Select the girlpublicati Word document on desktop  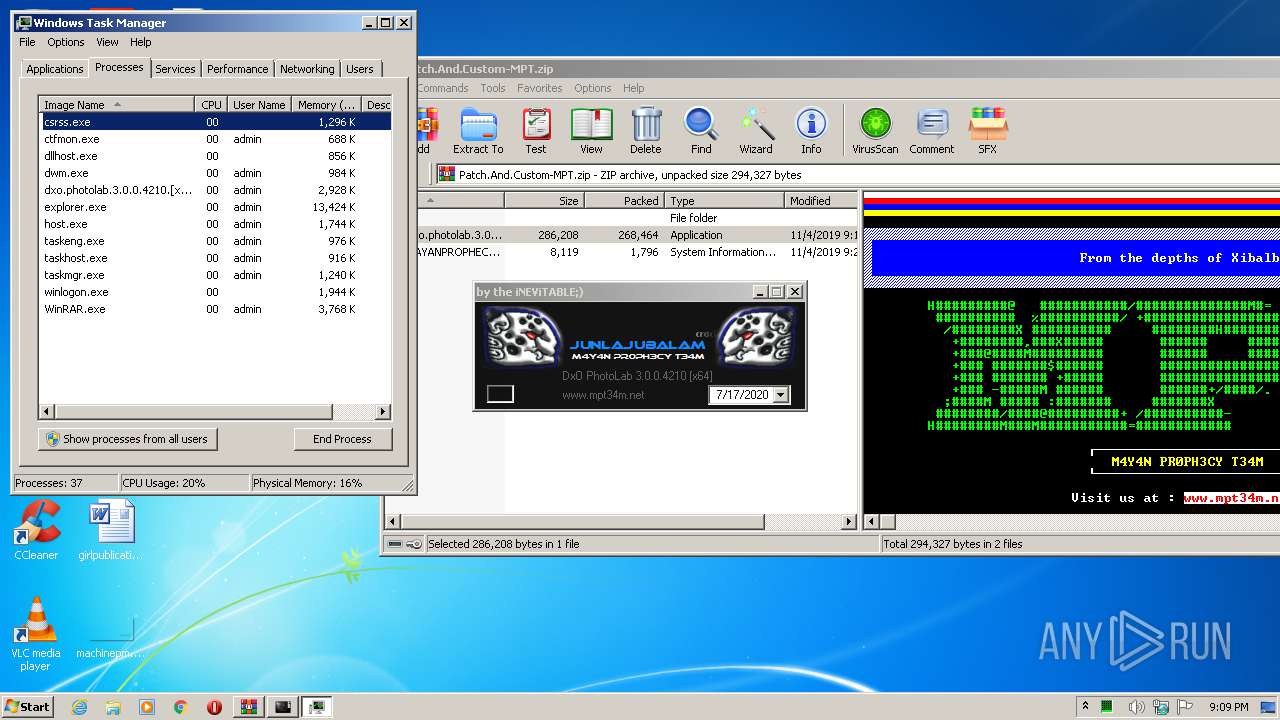110,530
